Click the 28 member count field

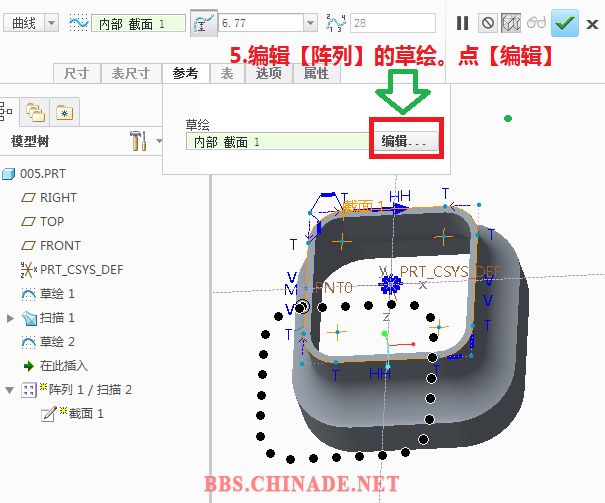[393, 23]
